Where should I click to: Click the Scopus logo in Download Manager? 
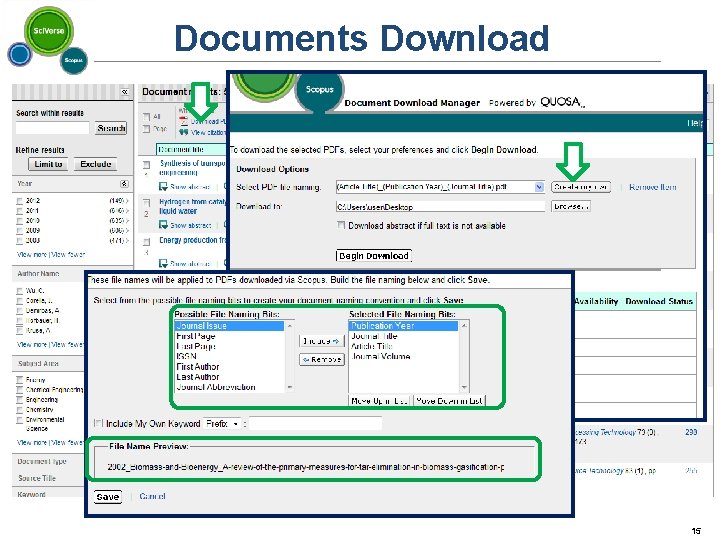coord(320,90)
